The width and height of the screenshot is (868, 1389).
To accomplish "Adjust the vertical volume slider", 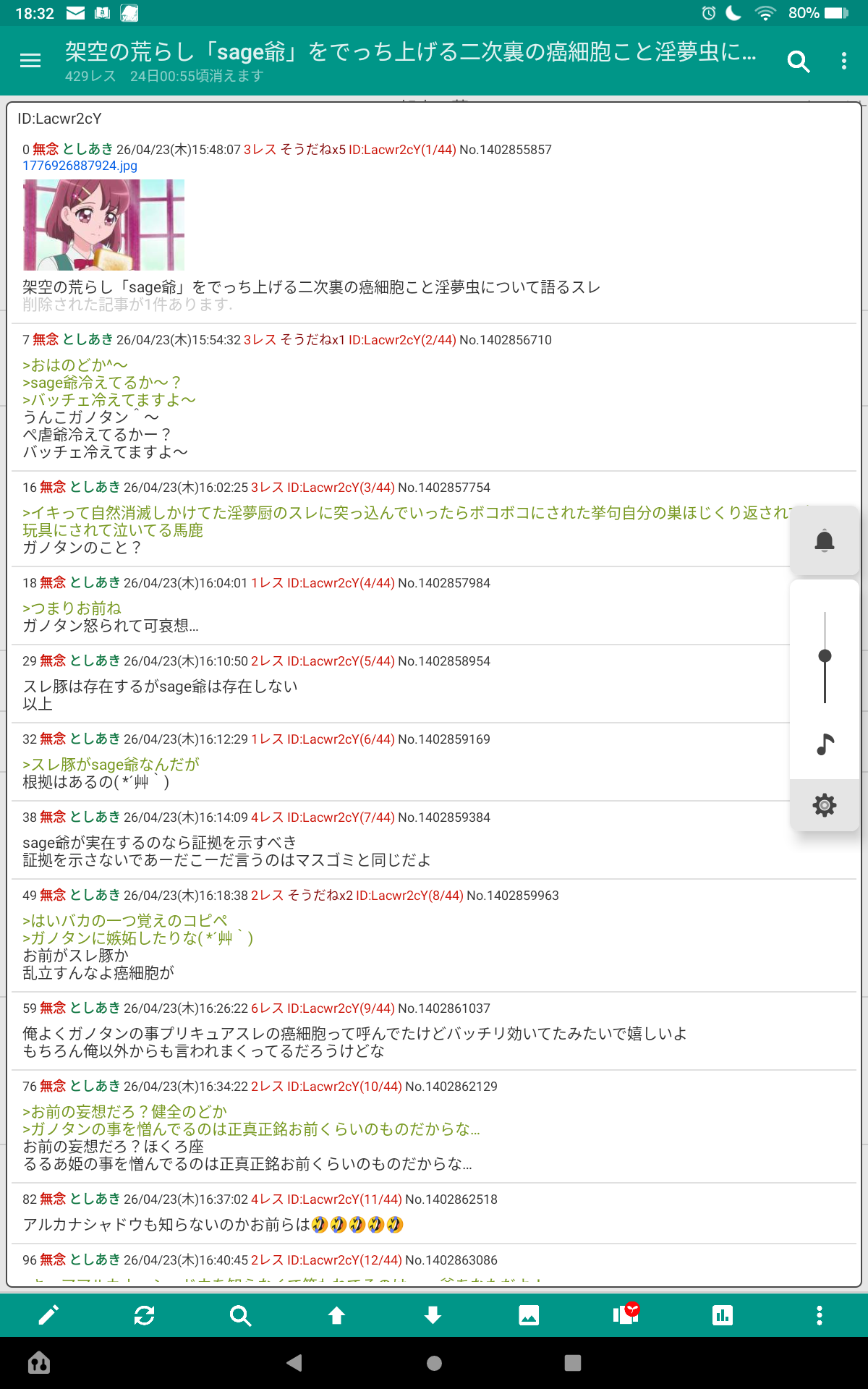I will click(825, 656).
